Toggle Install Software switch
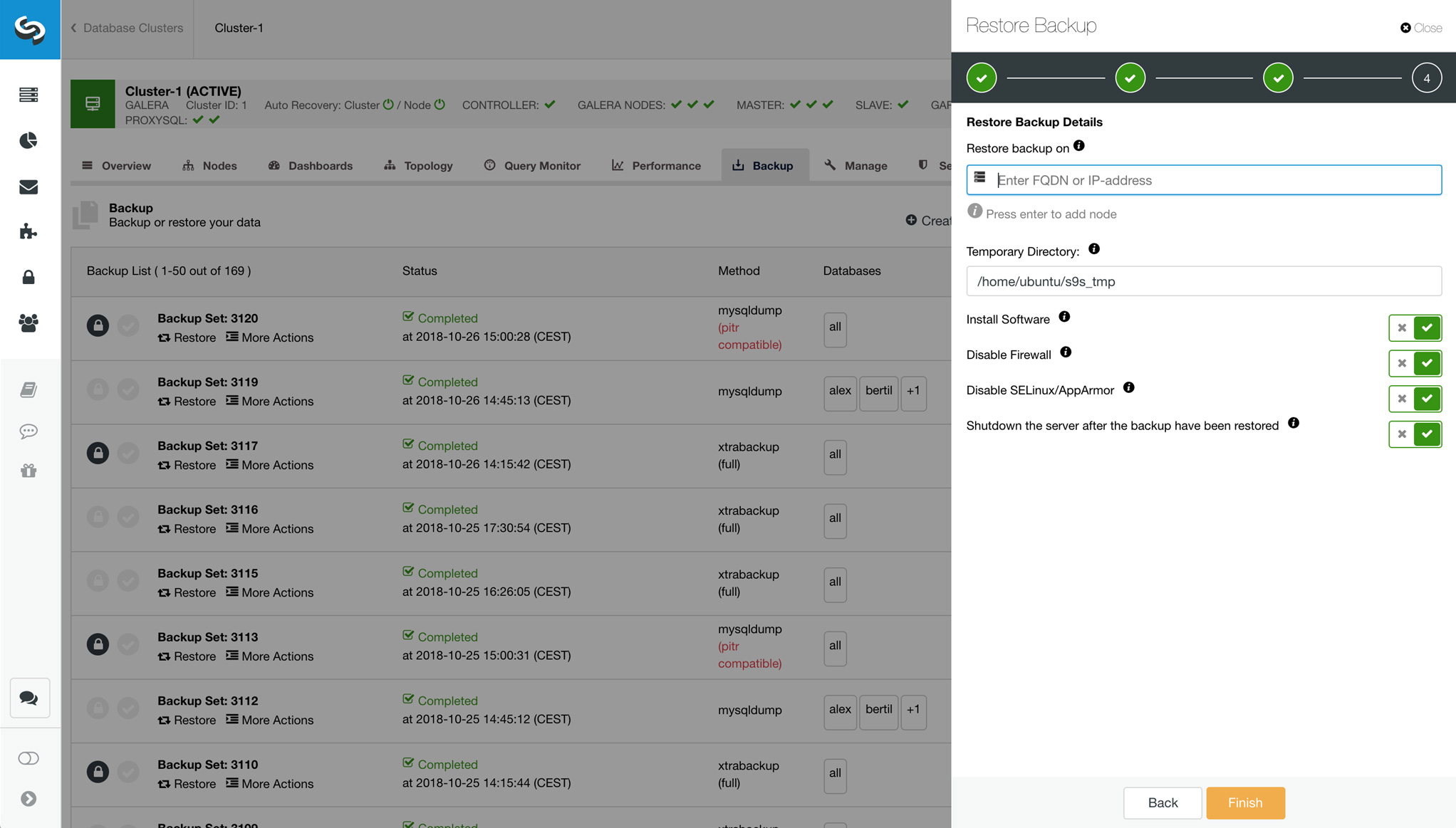This screenshot has width=1456, height=828. (1415, 328)
